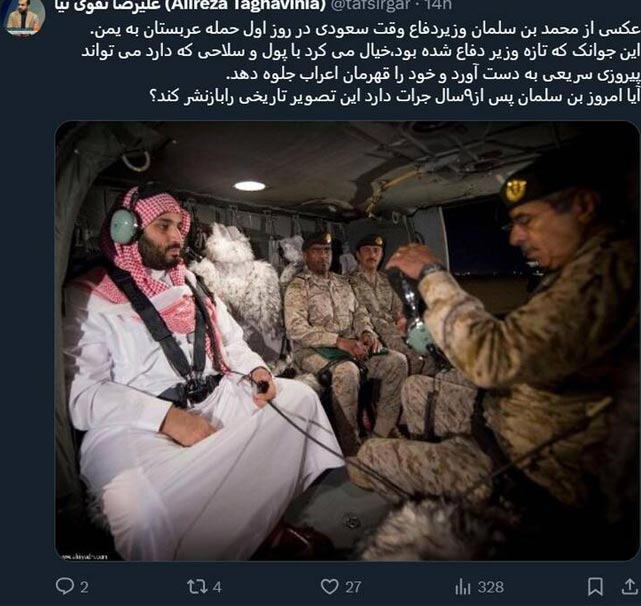641x606 pixels.
Task: Open the tweet permalink via the 14h timestamp
Action: (x=437, y=5)
